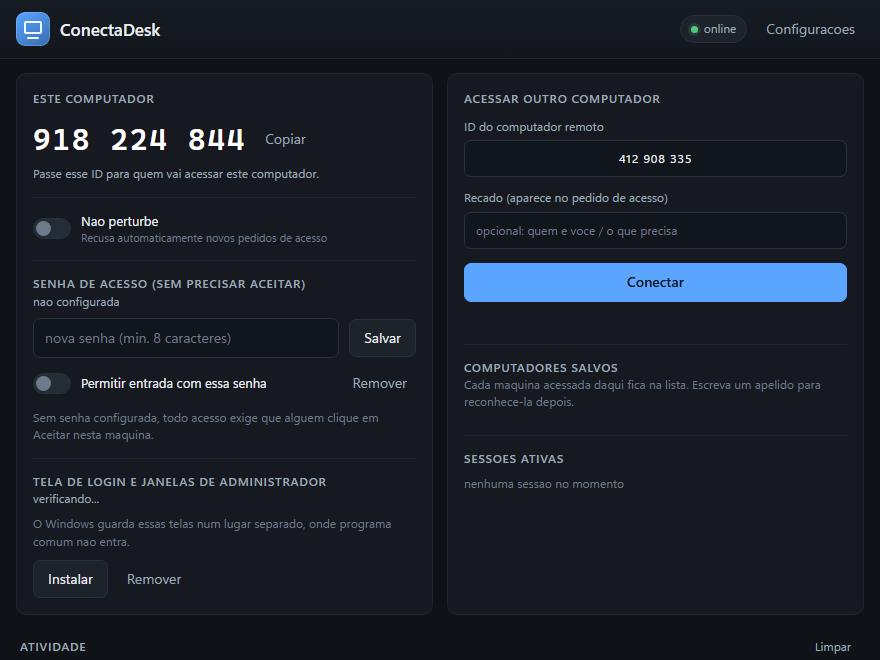Click 'Recusa automaticamente novos pedidos' description

point(204,238)
